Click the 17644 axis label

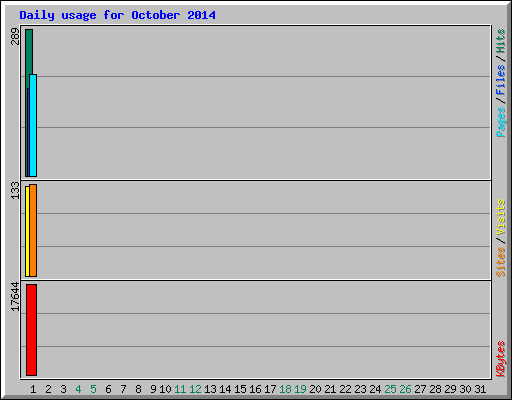pyautogui.click(x=15, y=297)
